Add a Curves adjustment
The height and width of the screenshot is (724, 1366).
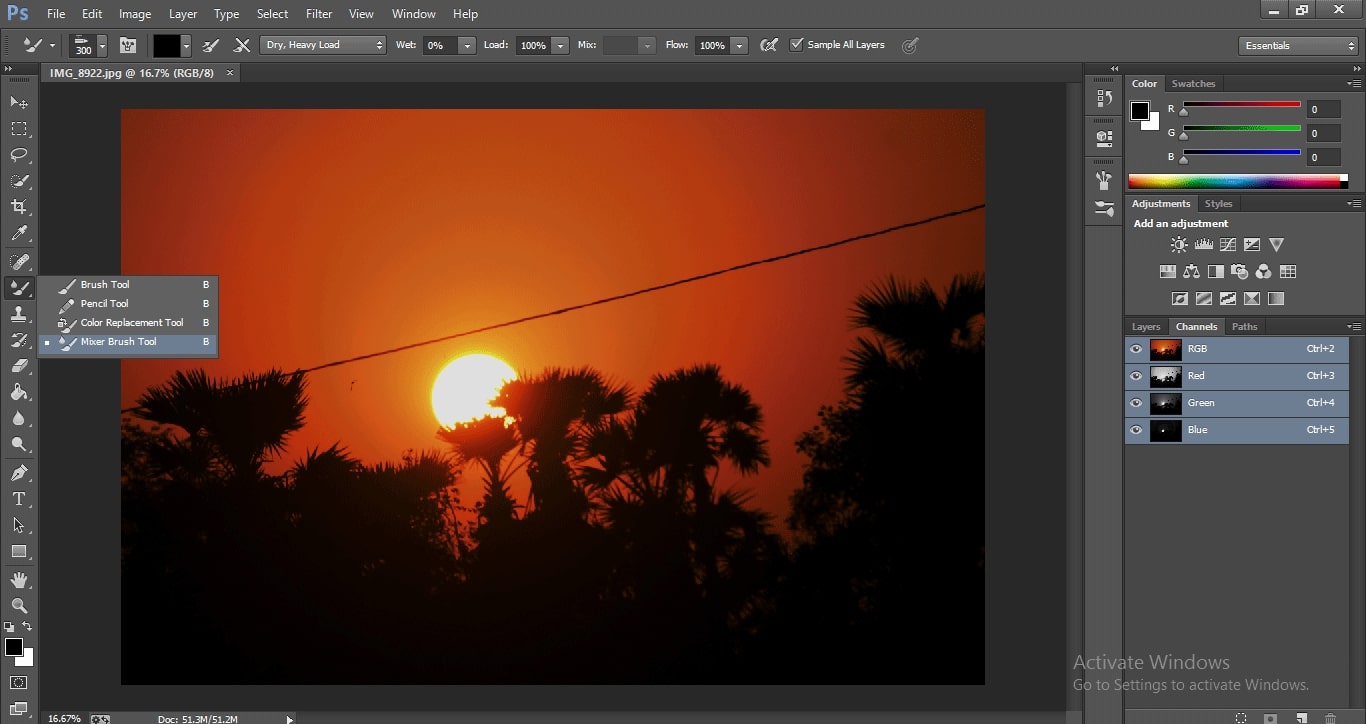pyautogui.click(x=1228, y=244)
